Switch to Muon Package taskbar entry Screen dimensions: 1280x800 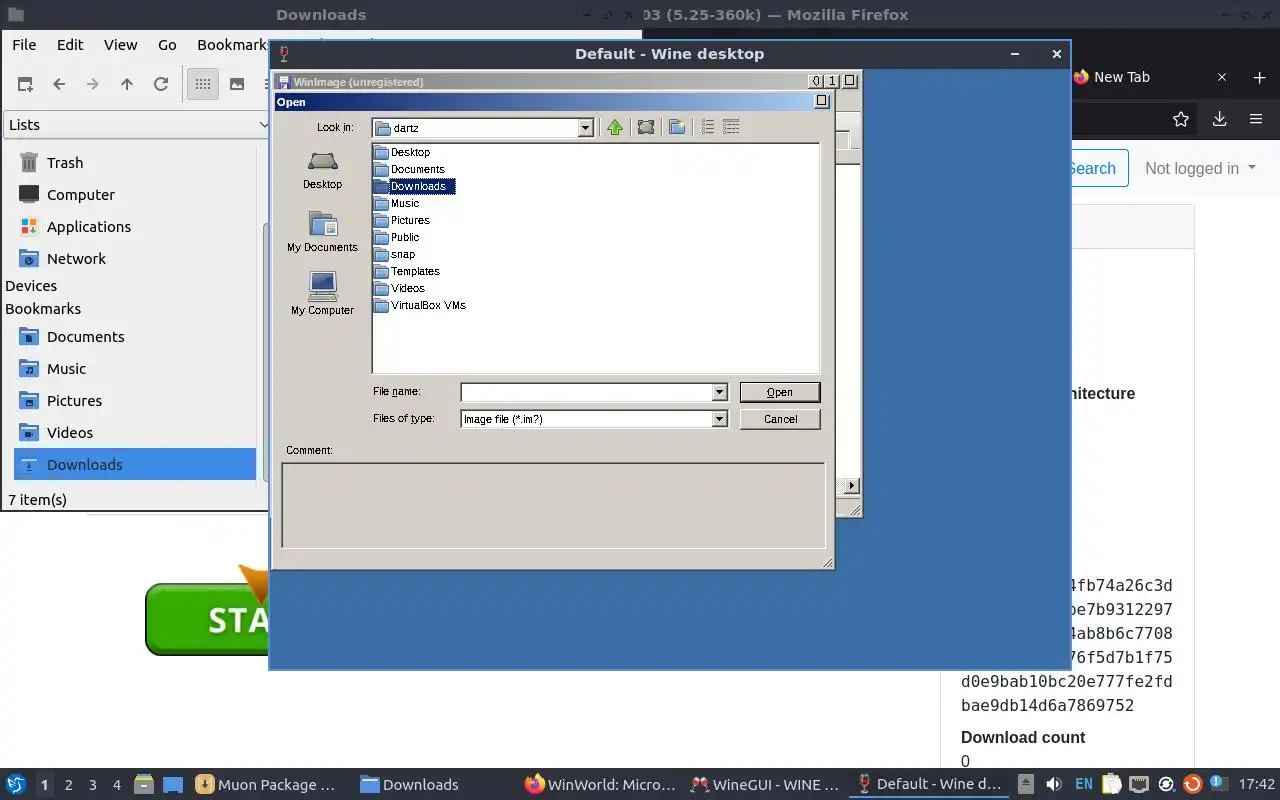(x=267, y=785)
